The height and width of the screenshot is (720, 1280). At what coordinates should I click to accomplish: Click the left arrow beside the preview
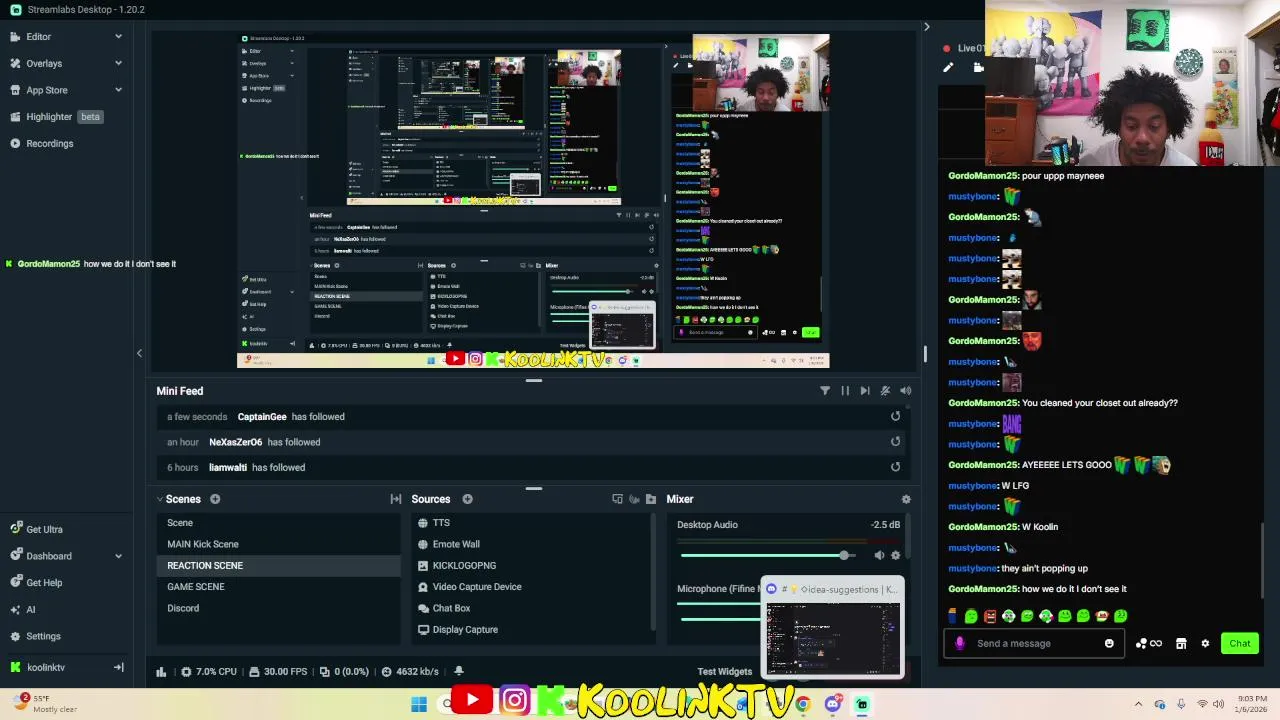pos(139,353)
